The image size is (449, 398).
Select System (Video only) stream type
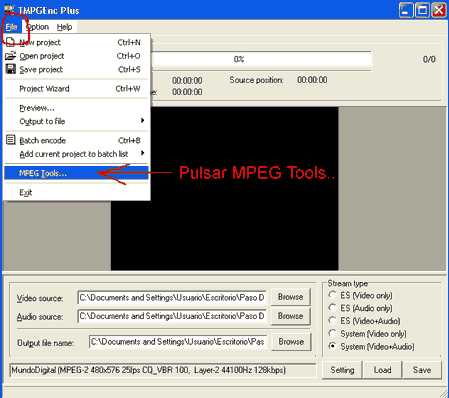[x=368, y=334]
